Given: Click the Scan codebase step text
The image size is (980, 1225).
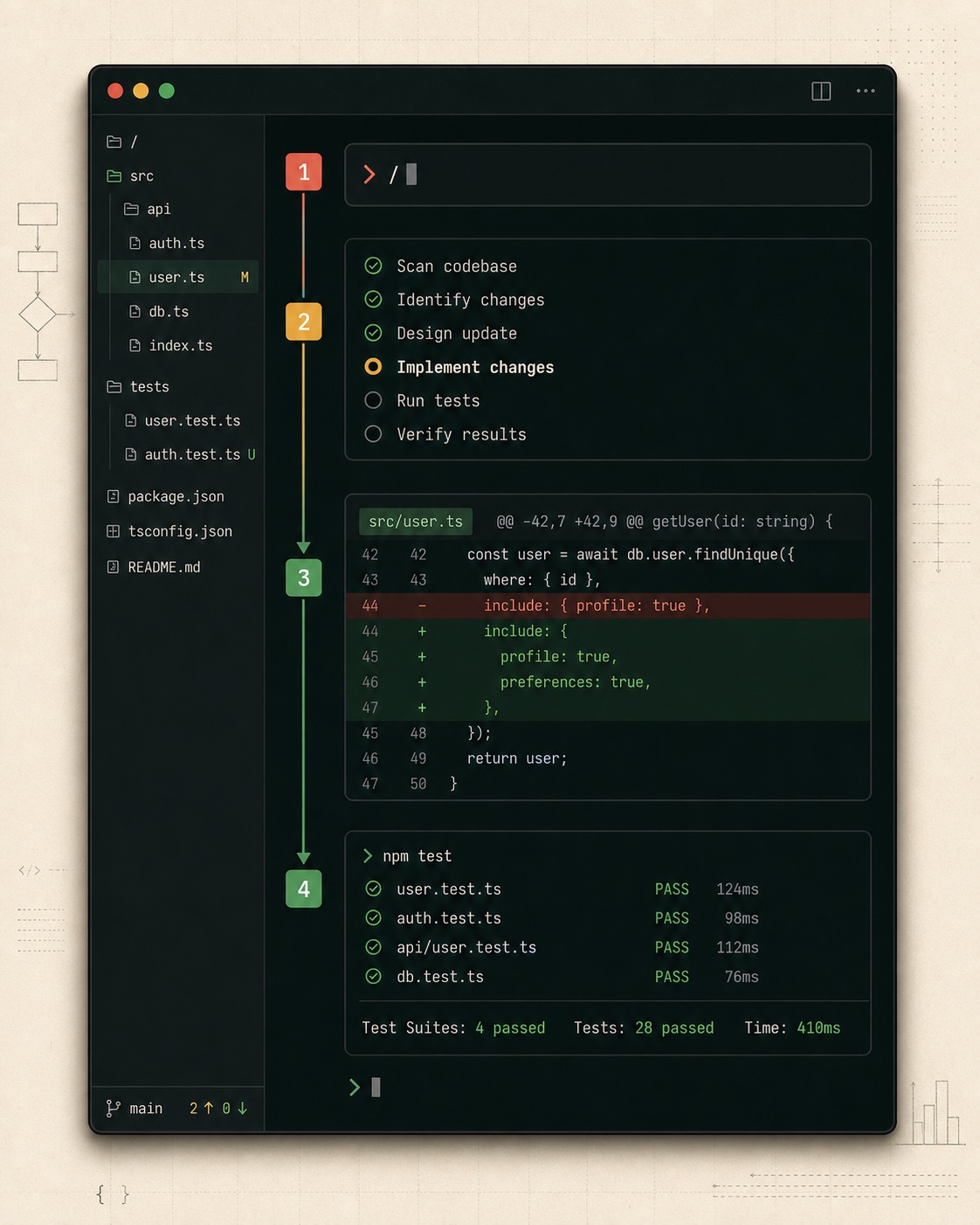Looking at the screenshot, I should 457,266.
